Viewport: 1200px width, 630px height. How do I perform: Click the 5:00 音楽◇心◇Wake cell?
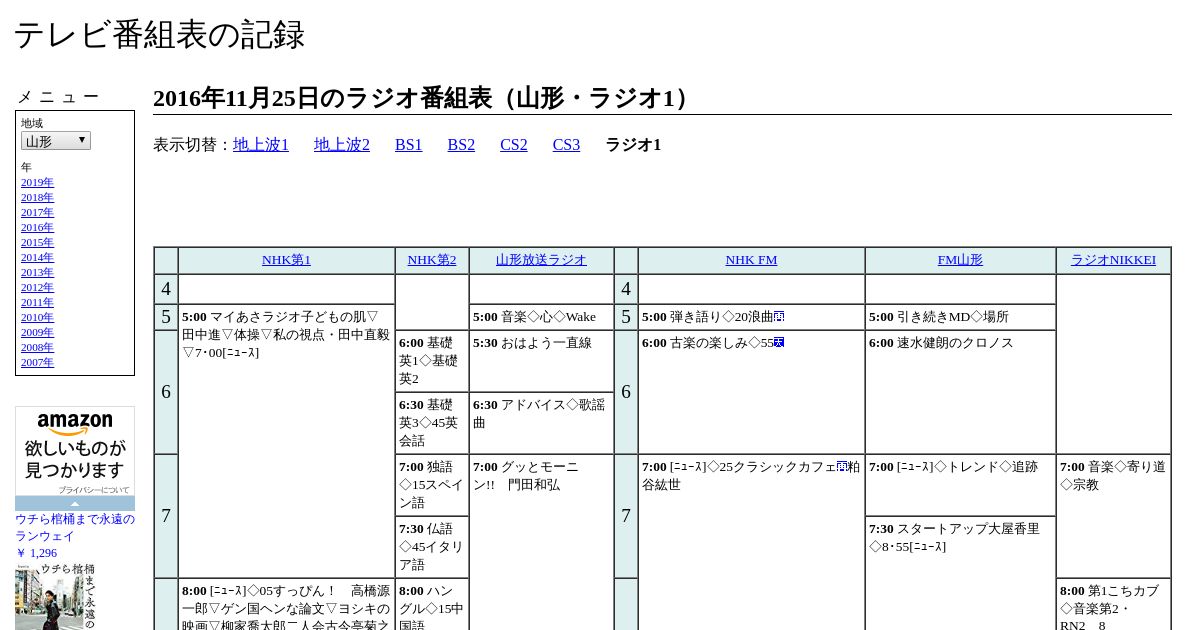click(x=541, y=317)
